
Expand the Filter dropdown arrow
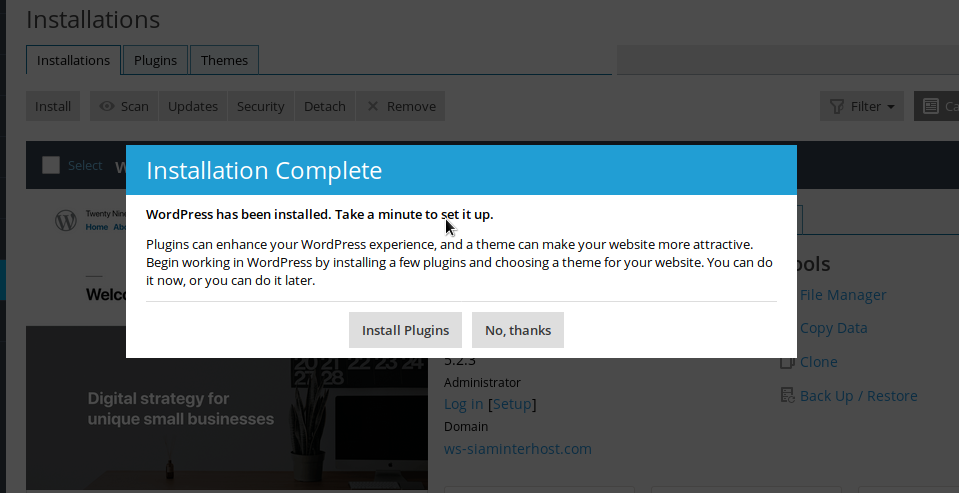(891, 107)
